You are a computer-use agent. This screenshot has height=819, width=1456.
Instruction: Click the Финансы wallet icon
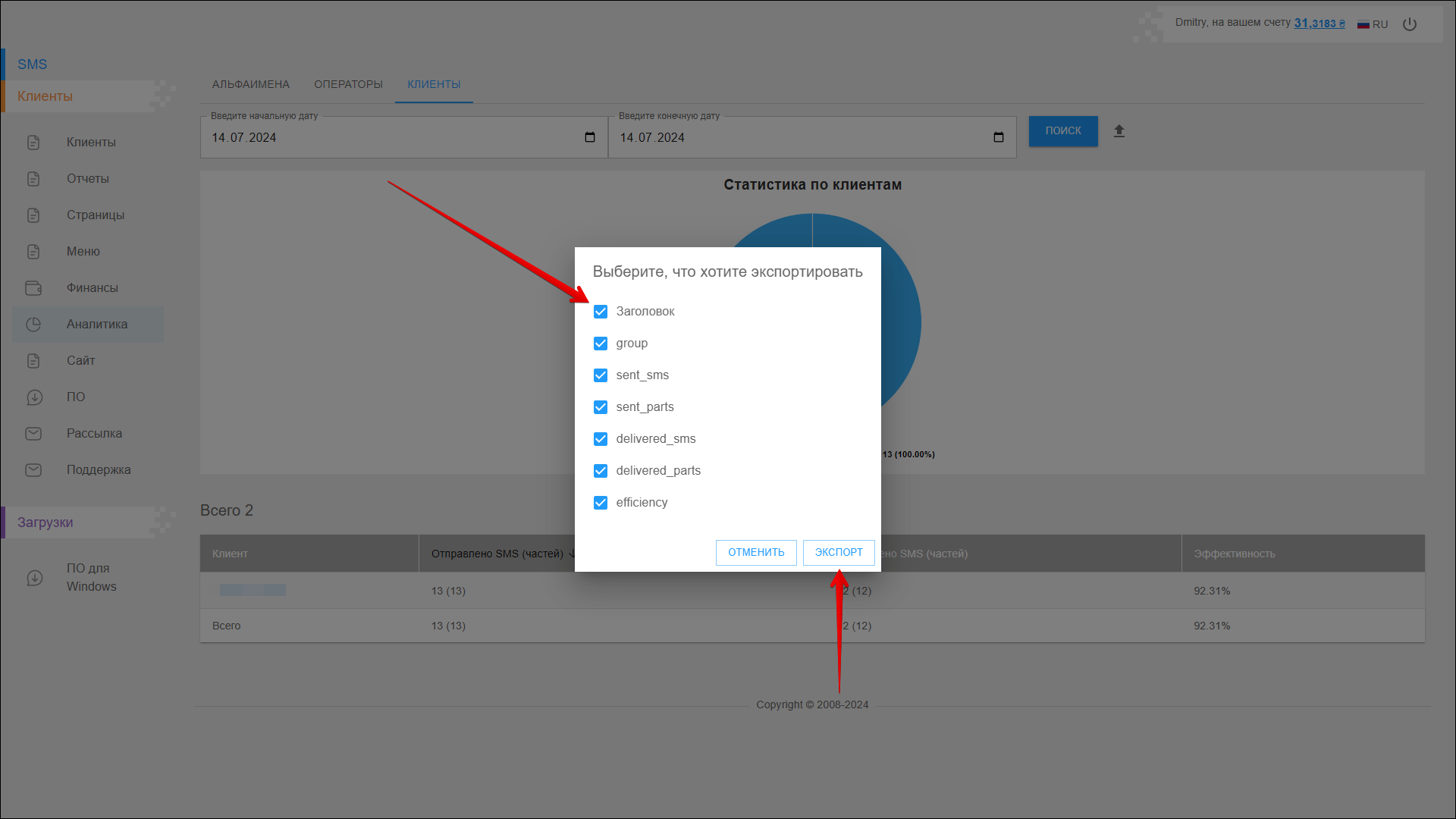33,288
